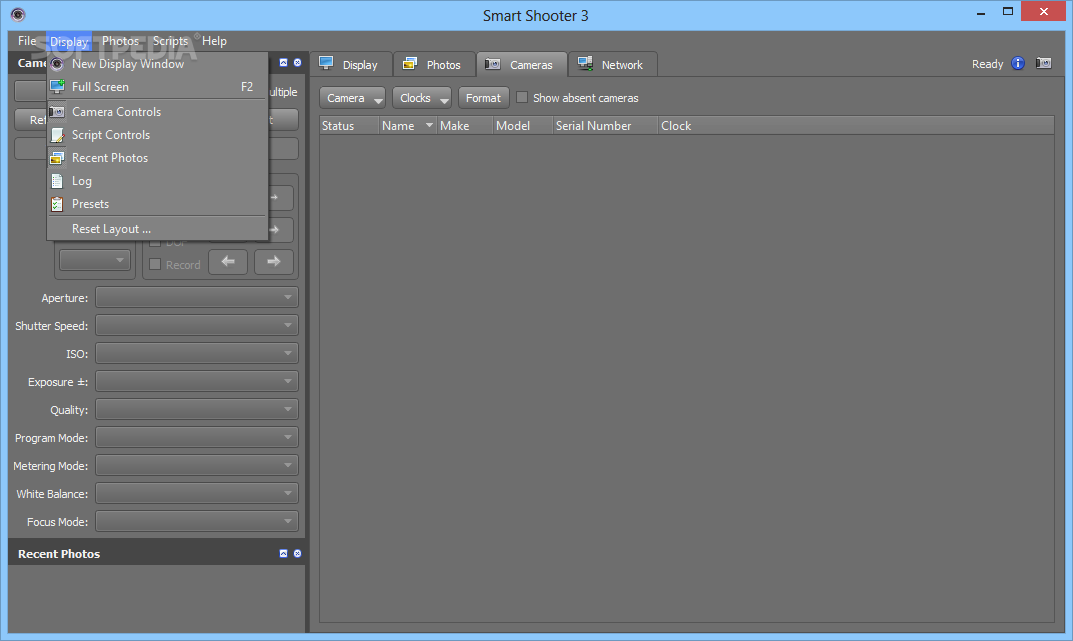Click the Ready status text
Image resolution: width=1073 pixels, height=641 pixels.
click(987, 64)
